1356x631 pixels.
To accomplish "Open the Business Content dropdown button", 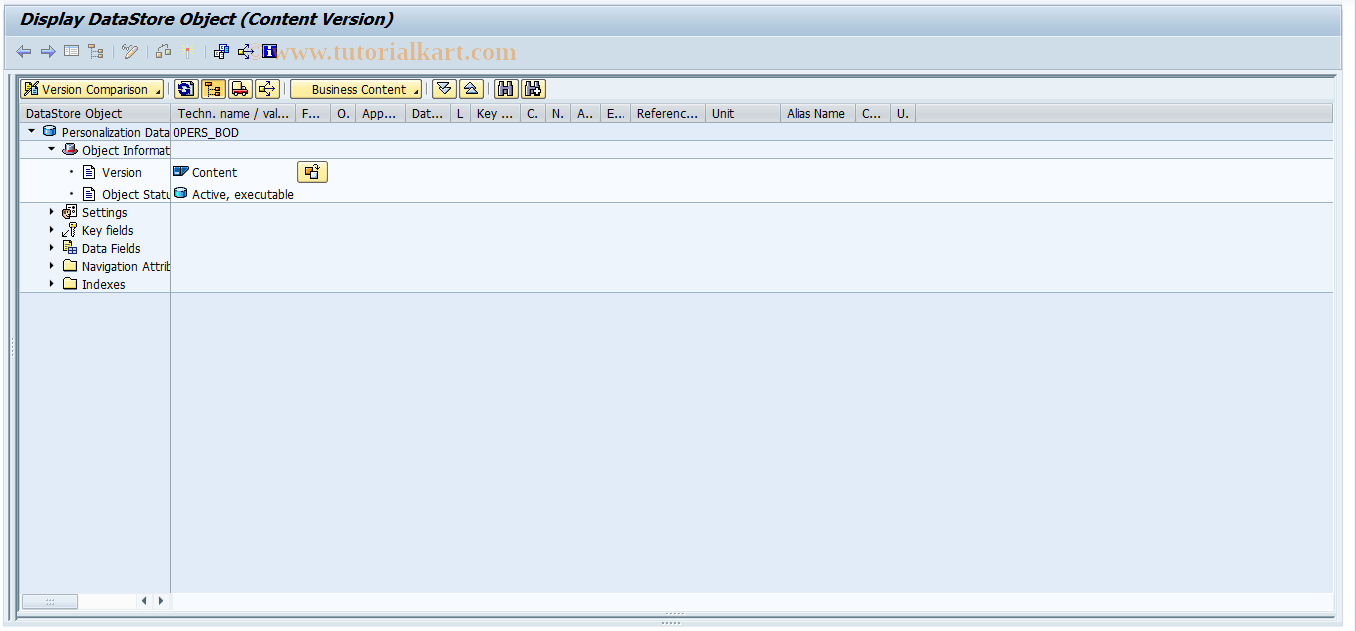I will click(356, 89).
